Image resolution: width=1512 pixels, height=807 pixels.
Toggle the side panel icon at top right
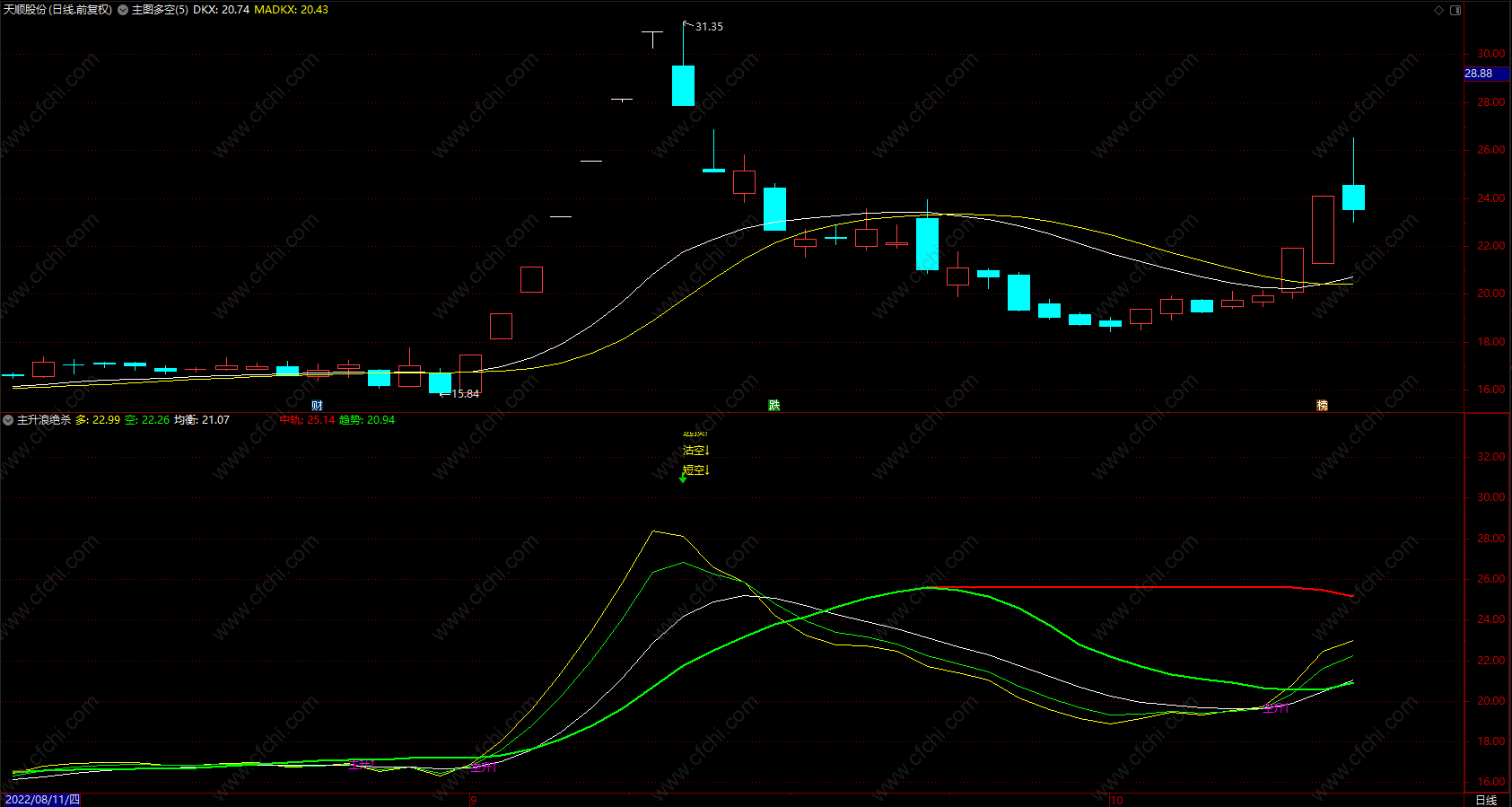[1455, 10]
